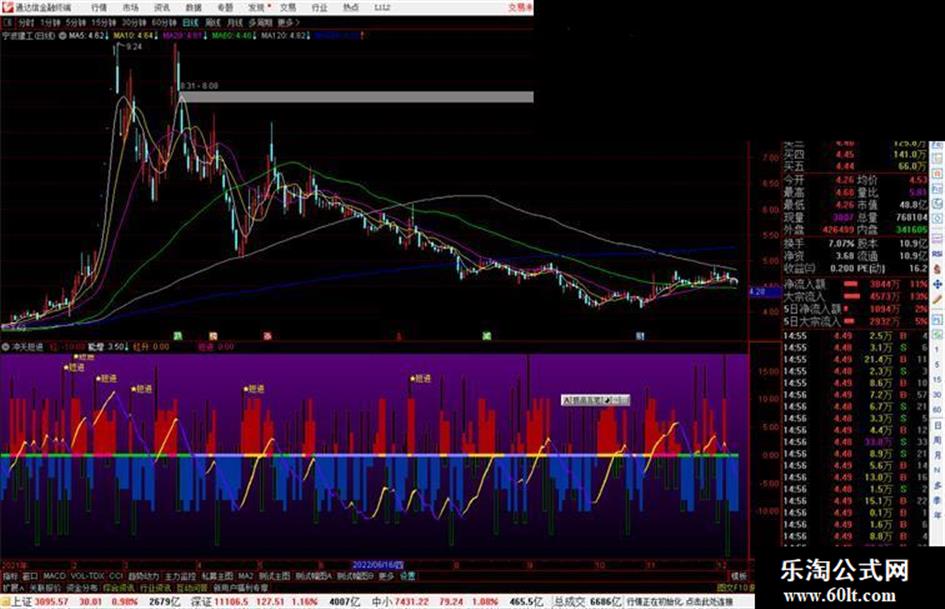
Task: Select the MACD indicator tab
Action: pyautogui.click(x=54, y=576)
